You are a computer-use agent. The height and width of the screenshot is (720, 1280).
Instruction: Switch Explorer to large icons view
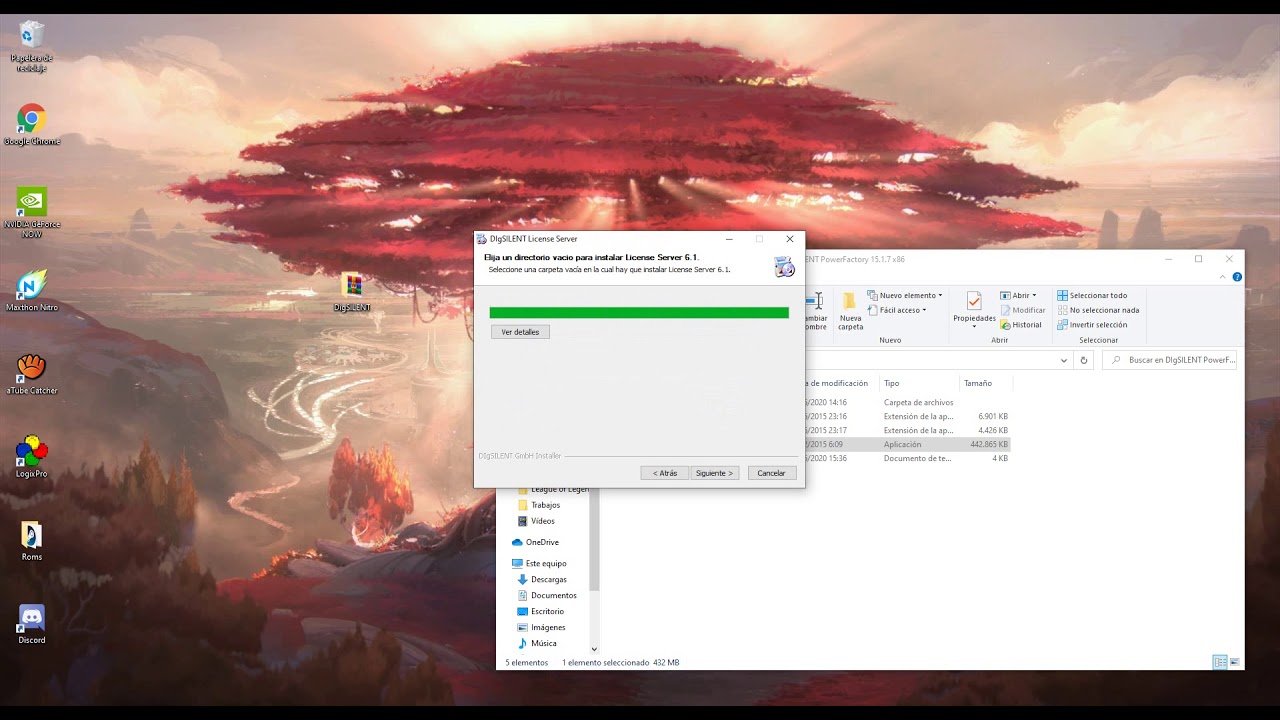tap(1235, 662)
